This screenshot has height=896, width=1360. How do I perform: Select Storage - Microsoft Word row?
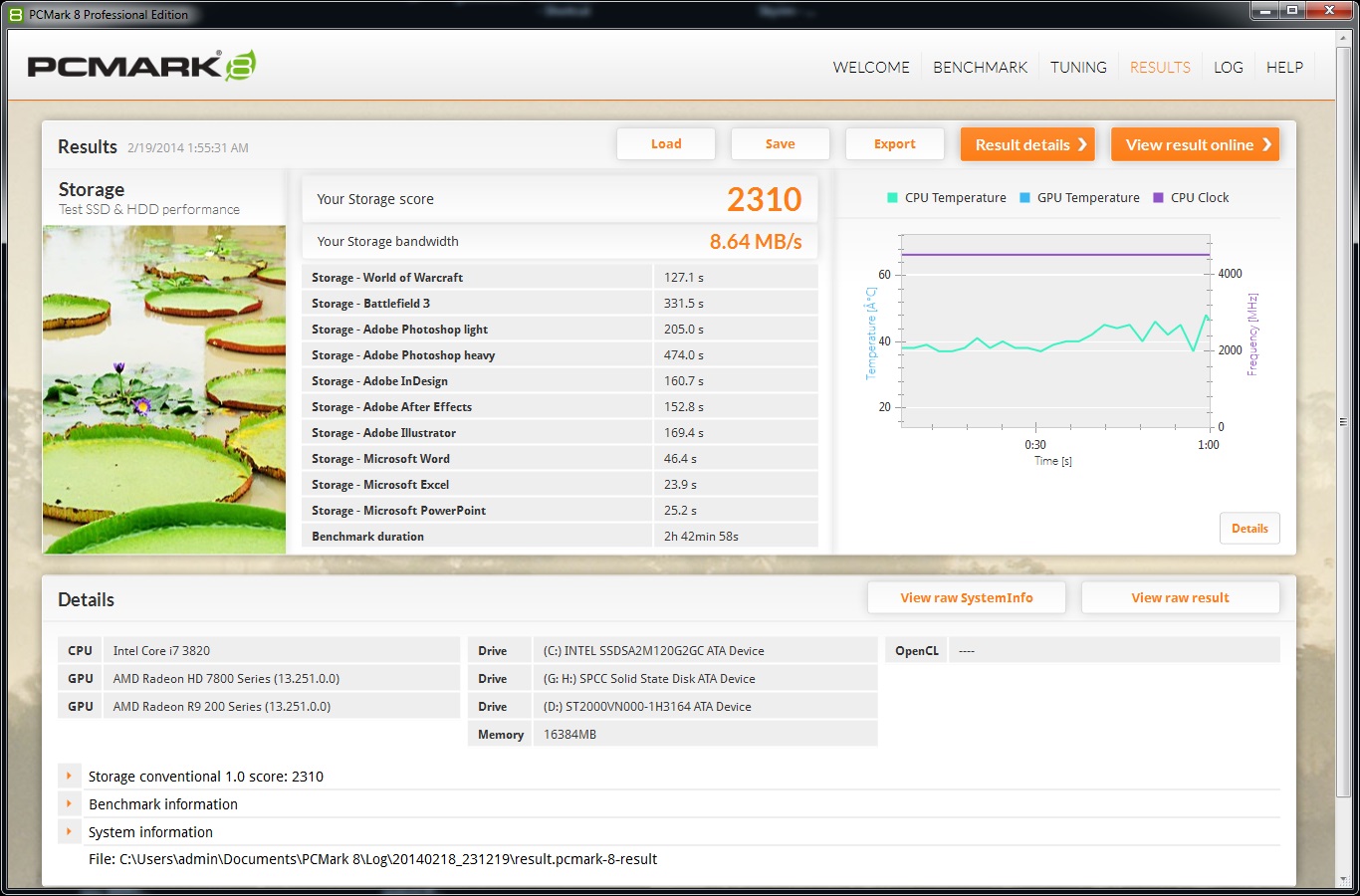(560, 459)
